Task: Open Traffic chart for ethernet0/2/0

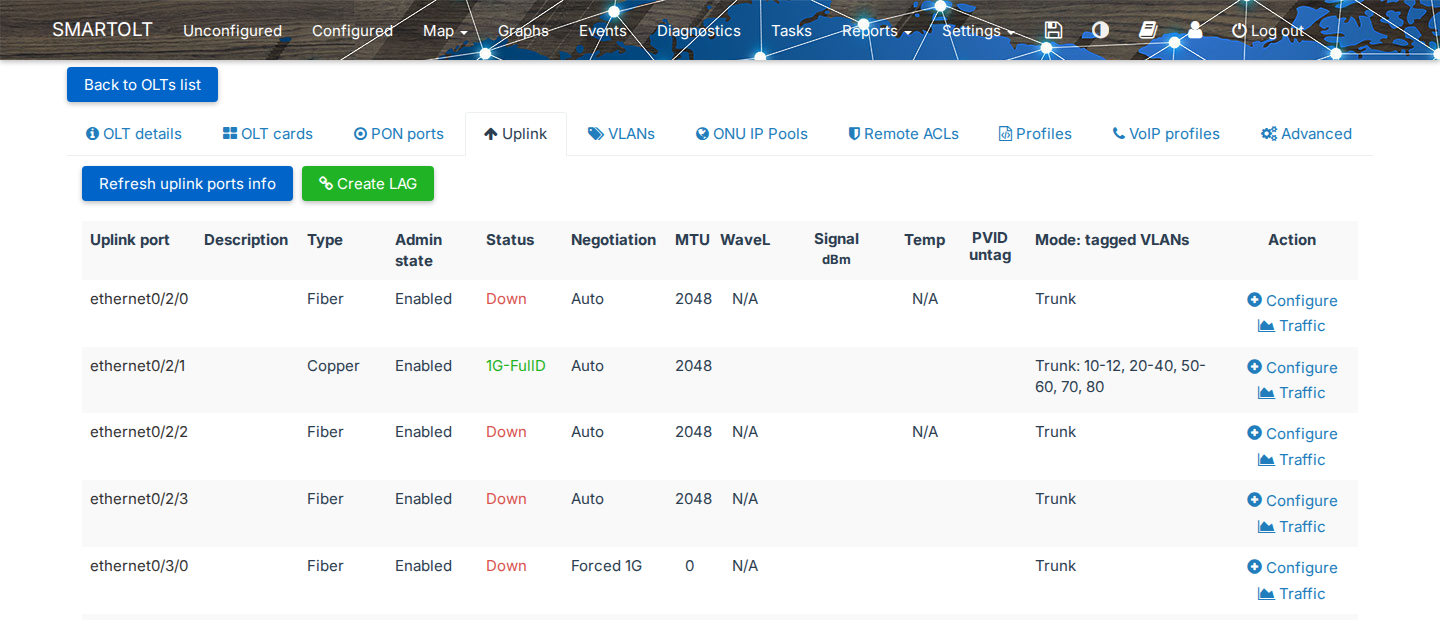Action: click(x=1291, y=326)
